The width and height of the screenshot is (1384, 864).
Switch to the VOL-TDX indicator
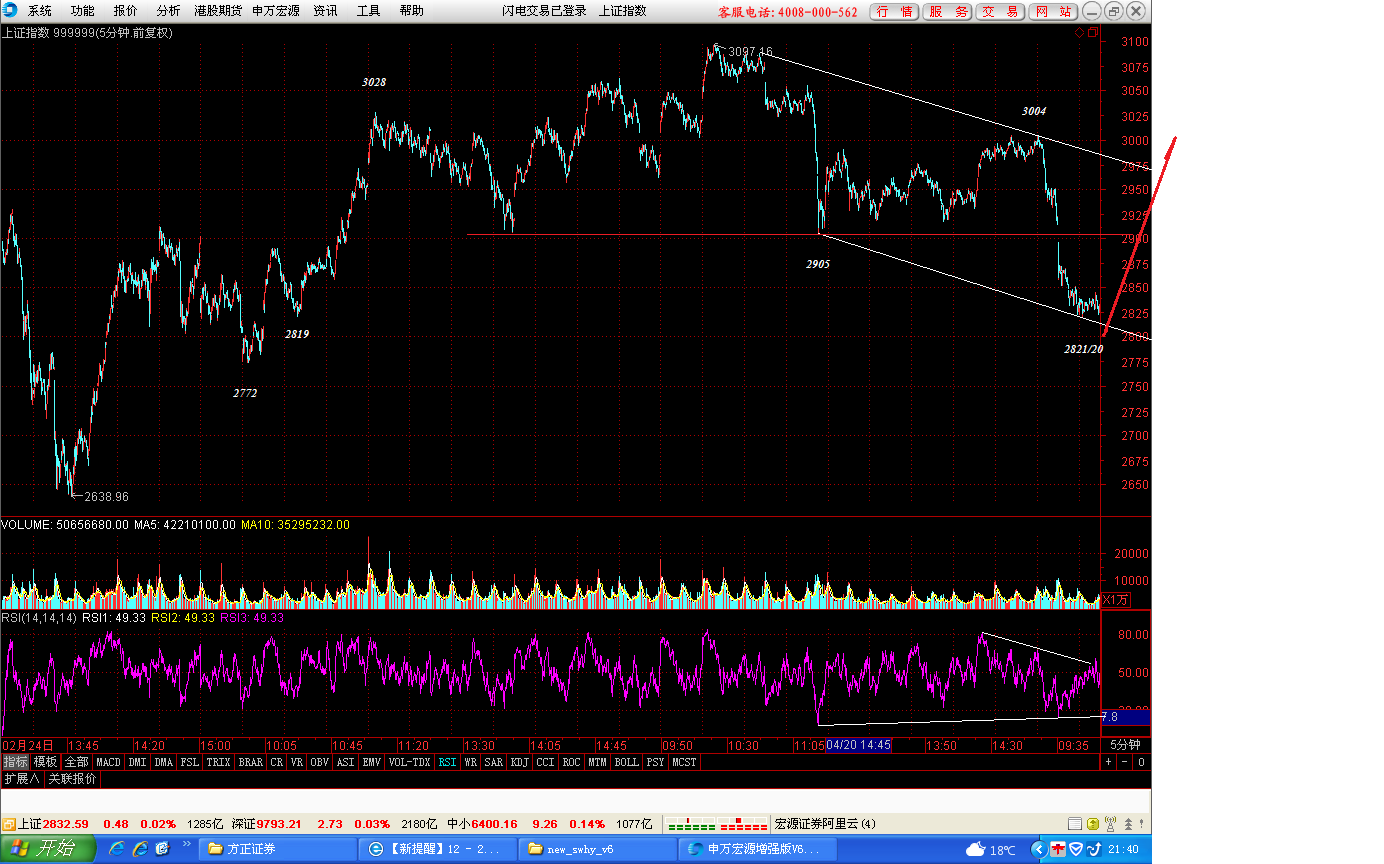[410, 762]
